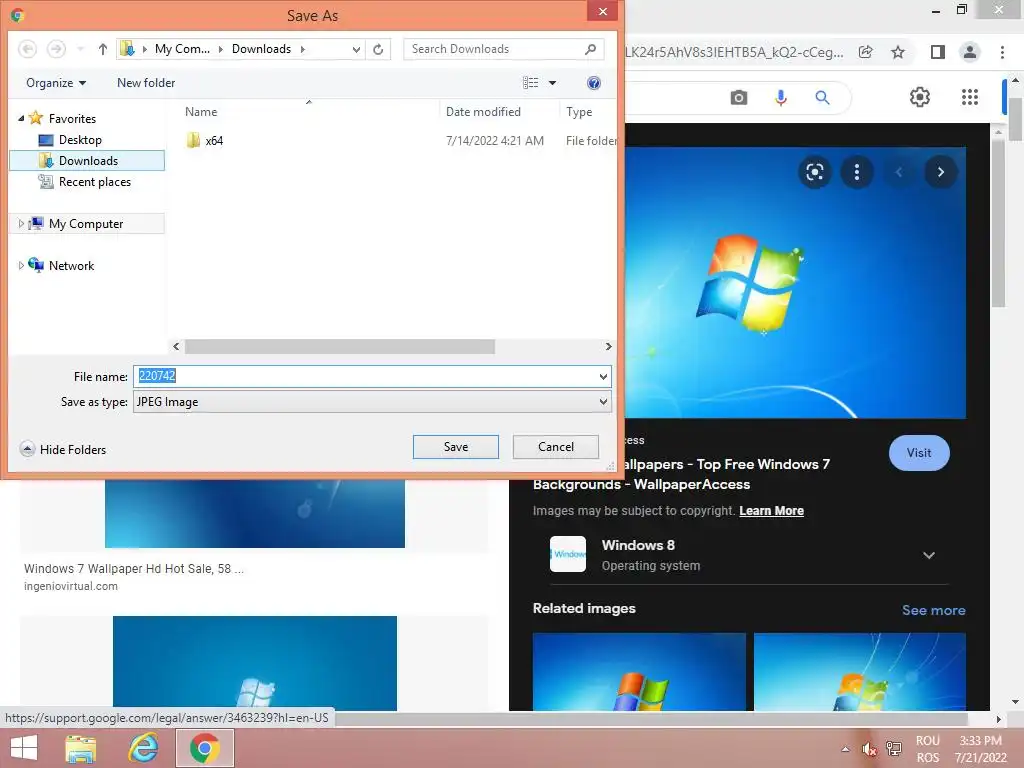This screenshot has width=1024, height=768.
Task: Open Recent places in navigation pane
Action: tap(94, 182)
